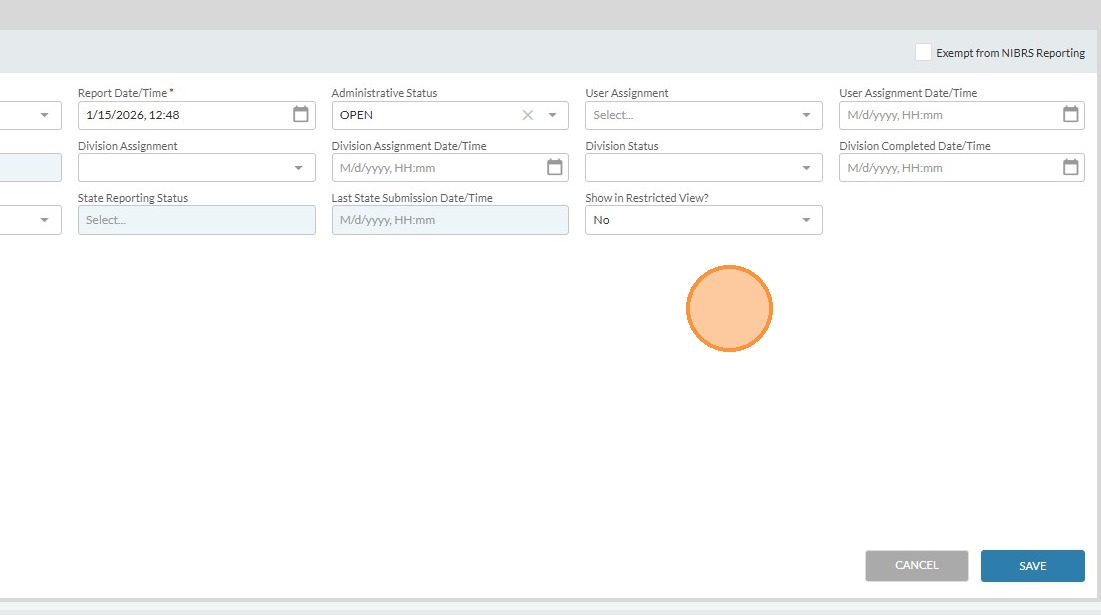Viewport: 1101px width, 615px height.
Task: Open the Division Completed Date/Time calendar
Action: pyautogui.click(x=1070, y=168)
